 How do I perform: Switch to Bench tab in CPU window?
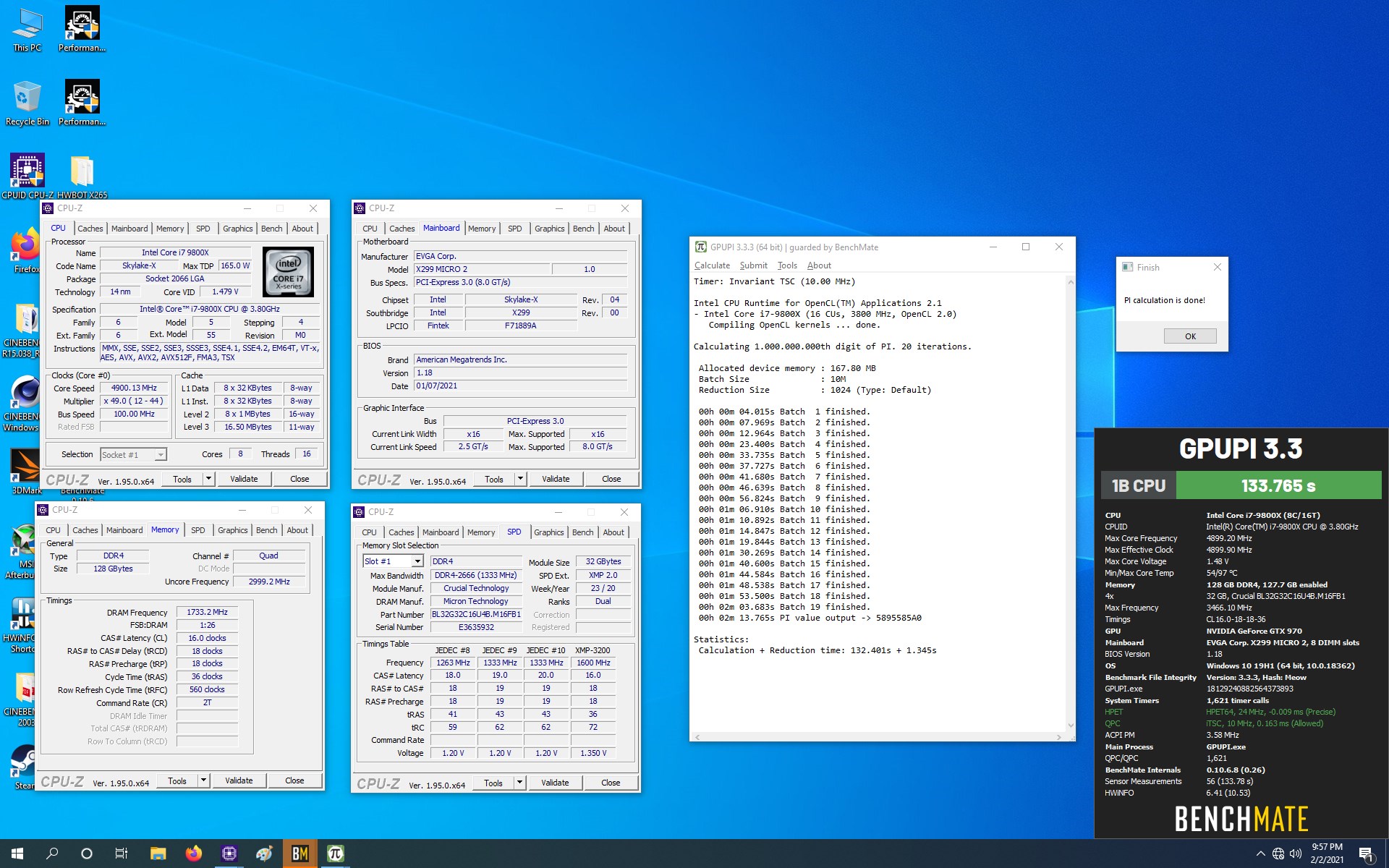coord(272,229)
